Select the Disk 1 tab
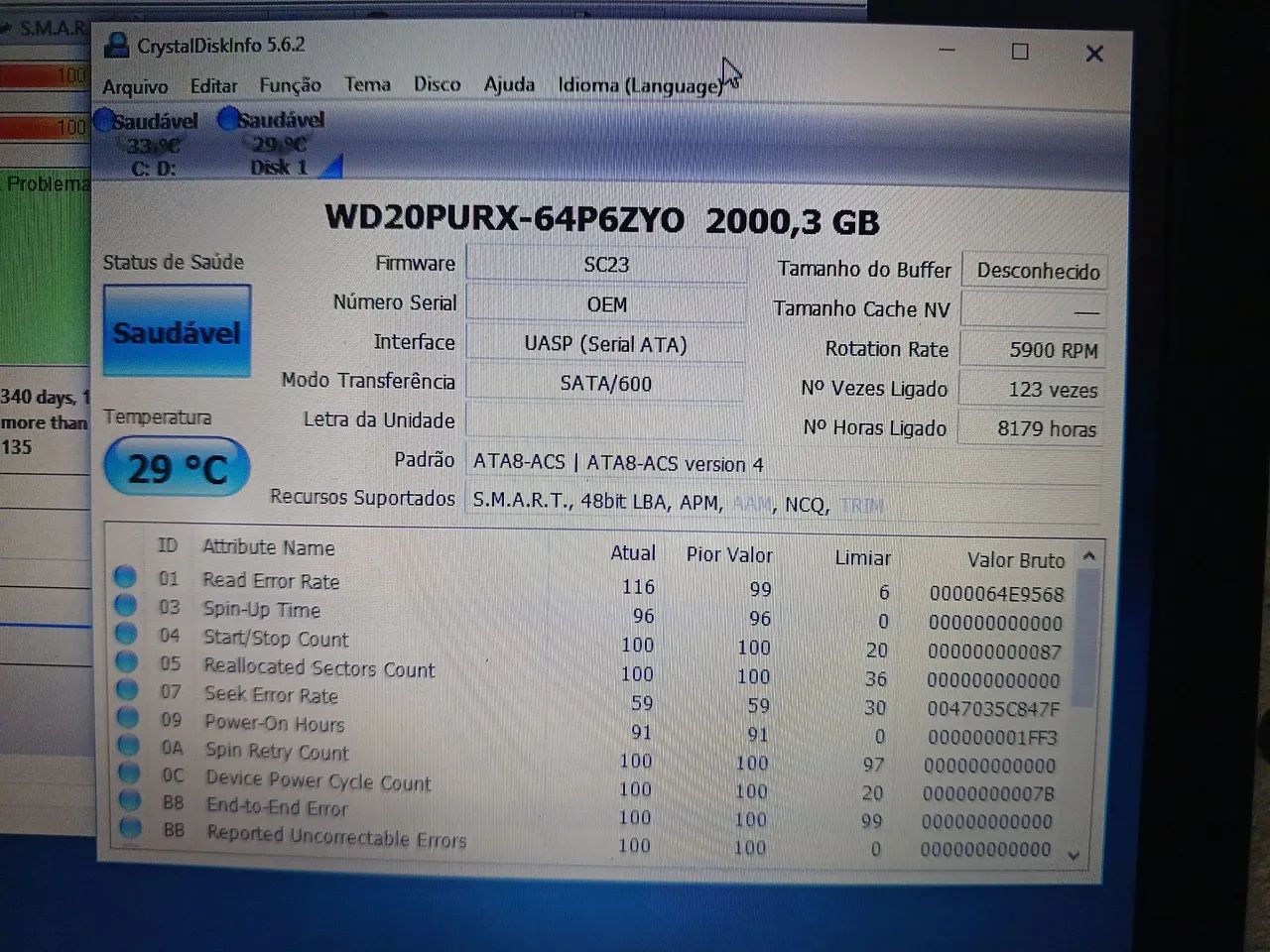Viewport: 1270px width, 952px height. [279, 144]
